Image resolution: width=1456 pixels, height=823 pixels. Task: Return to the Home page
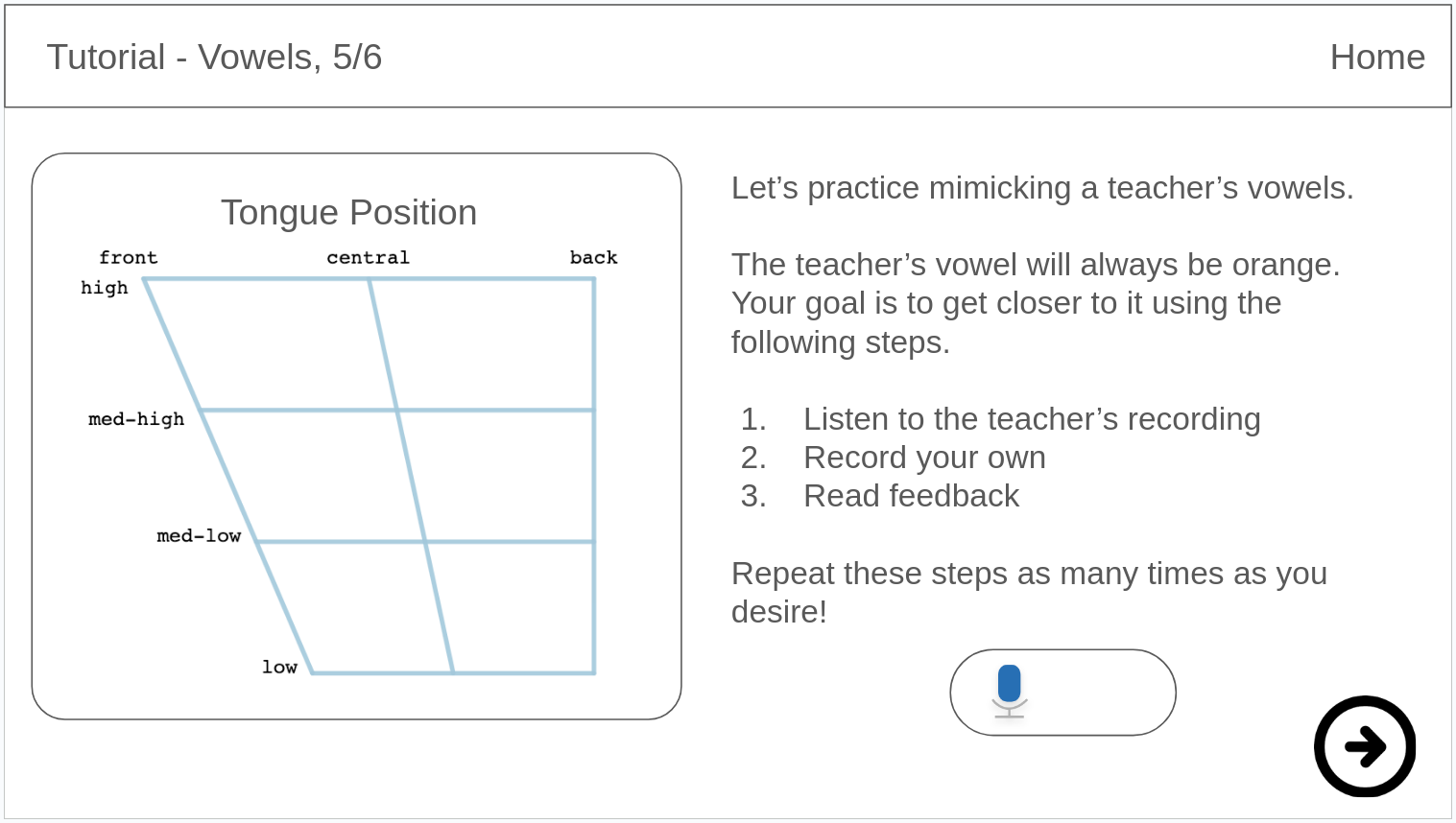1376,58
